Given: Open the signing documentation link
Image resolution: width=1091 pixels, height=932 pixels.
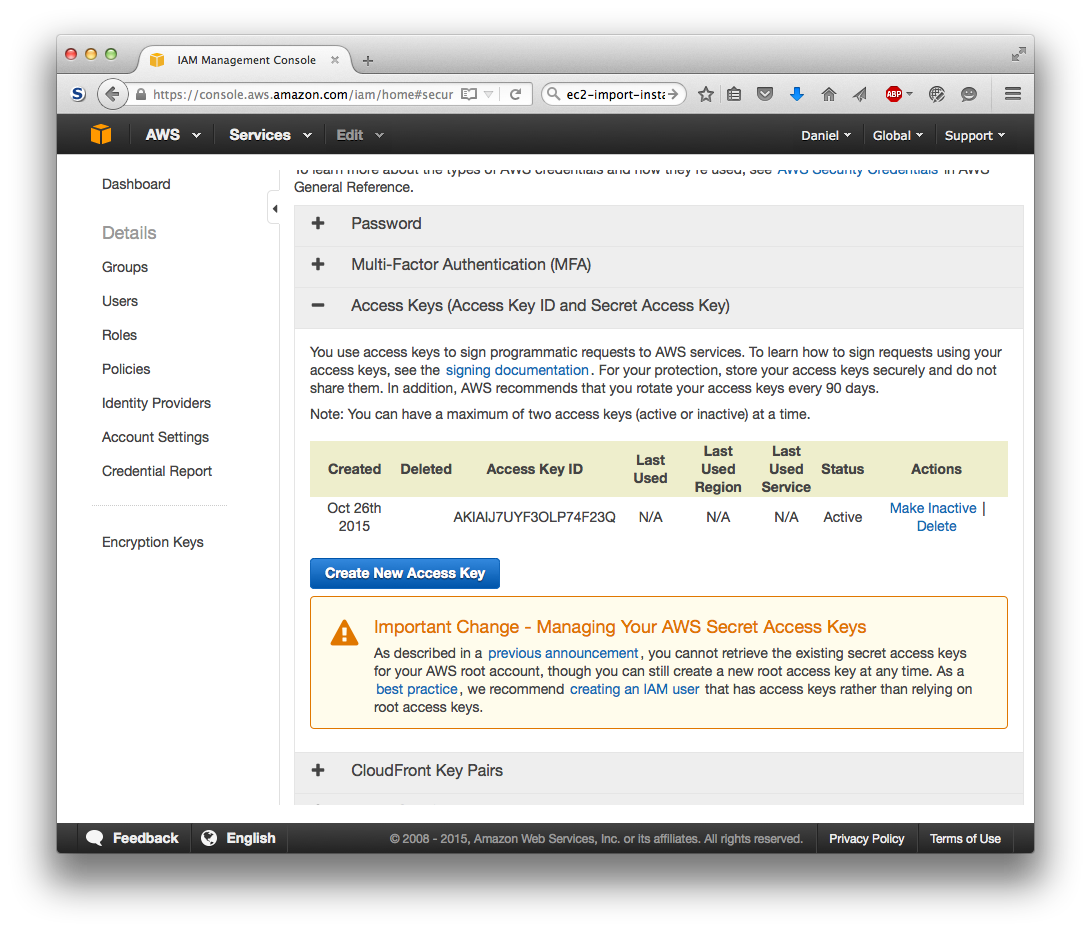Looking at the screenshot, I should (x=517, y=370).
